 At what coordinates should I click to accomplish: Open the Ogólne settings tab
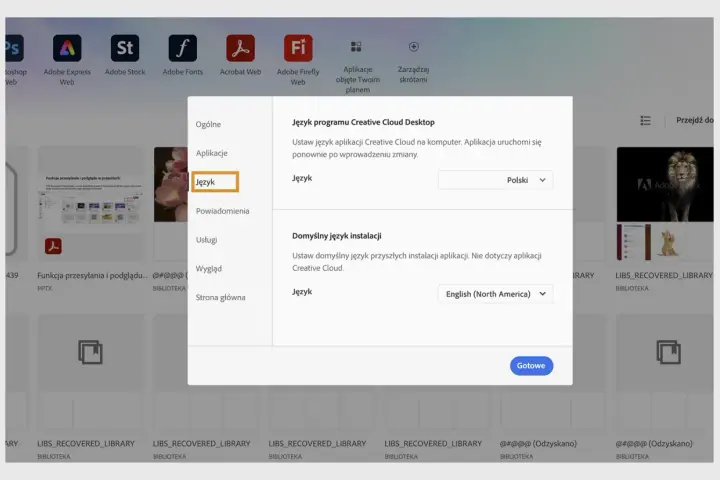coord(208,124)
